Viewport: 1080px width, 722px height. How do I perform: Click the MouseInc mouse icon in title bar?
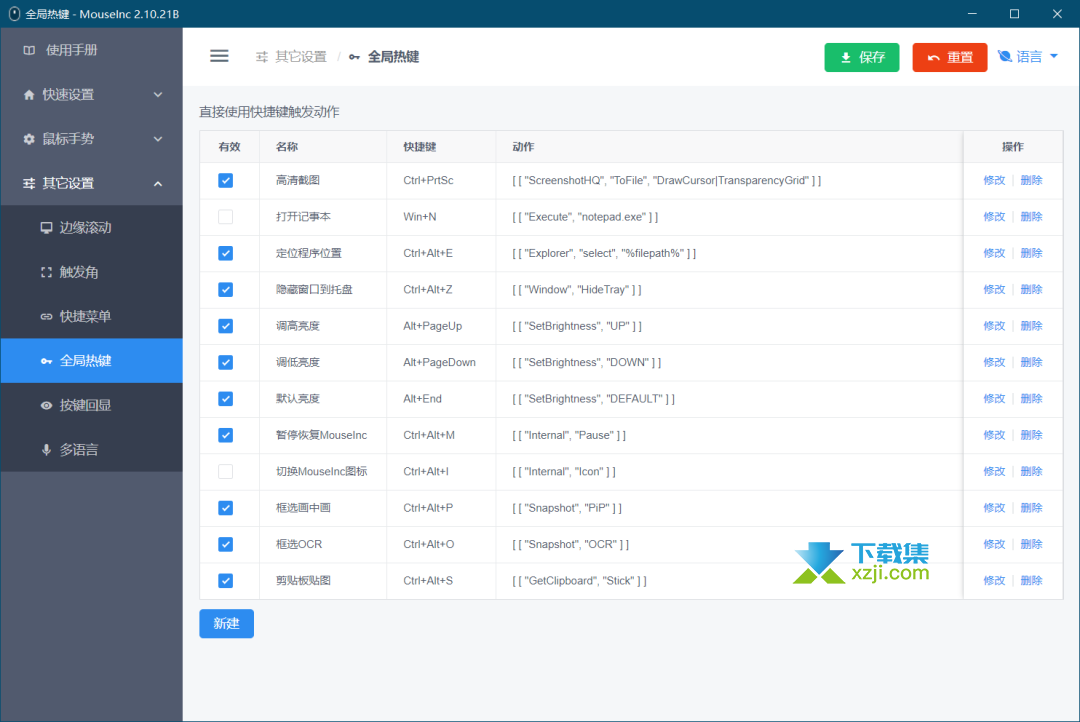(14, 14)
